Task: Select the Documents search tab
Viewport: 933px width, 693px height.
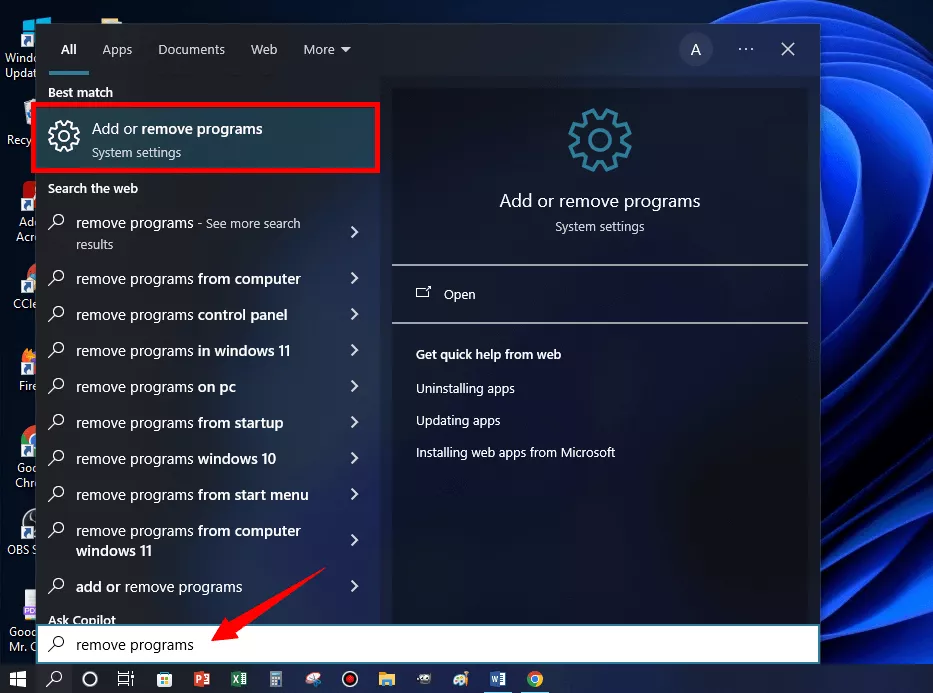Action: [x=191, y=49]
